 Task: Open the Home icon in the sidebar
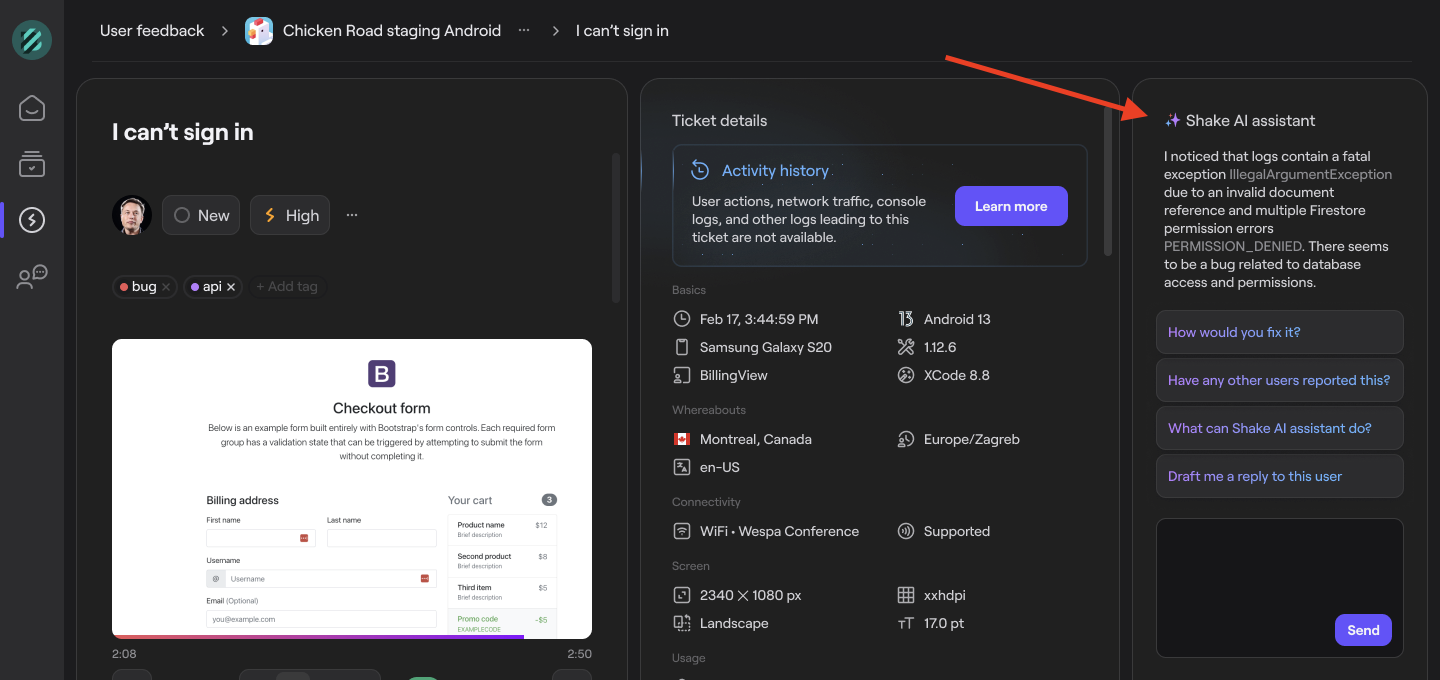(31, 108)
